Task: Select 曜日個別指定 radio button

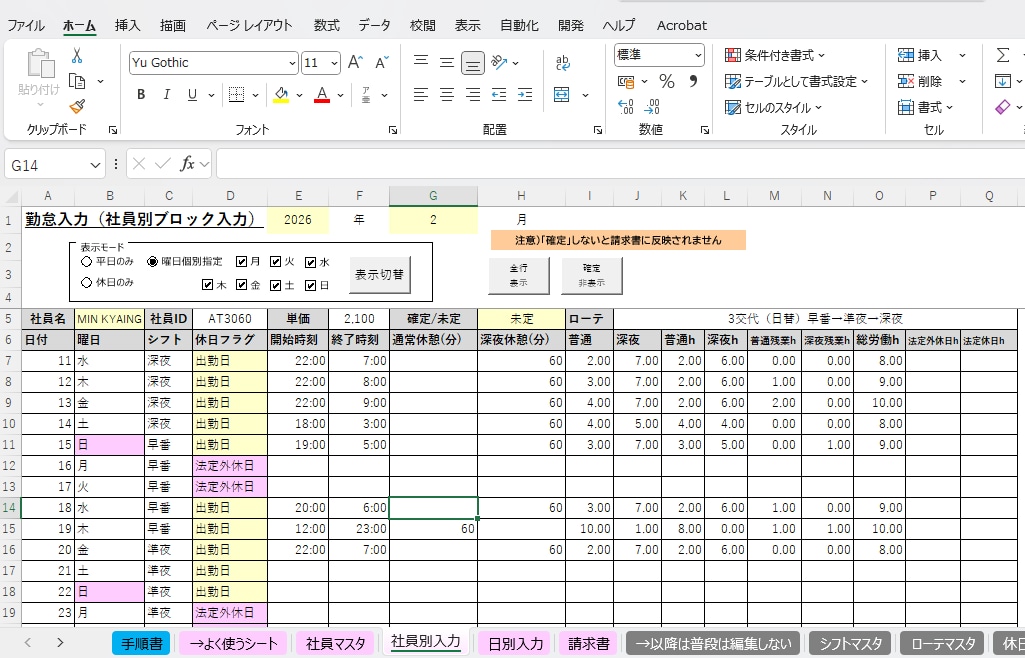Action: pos(152,261)
